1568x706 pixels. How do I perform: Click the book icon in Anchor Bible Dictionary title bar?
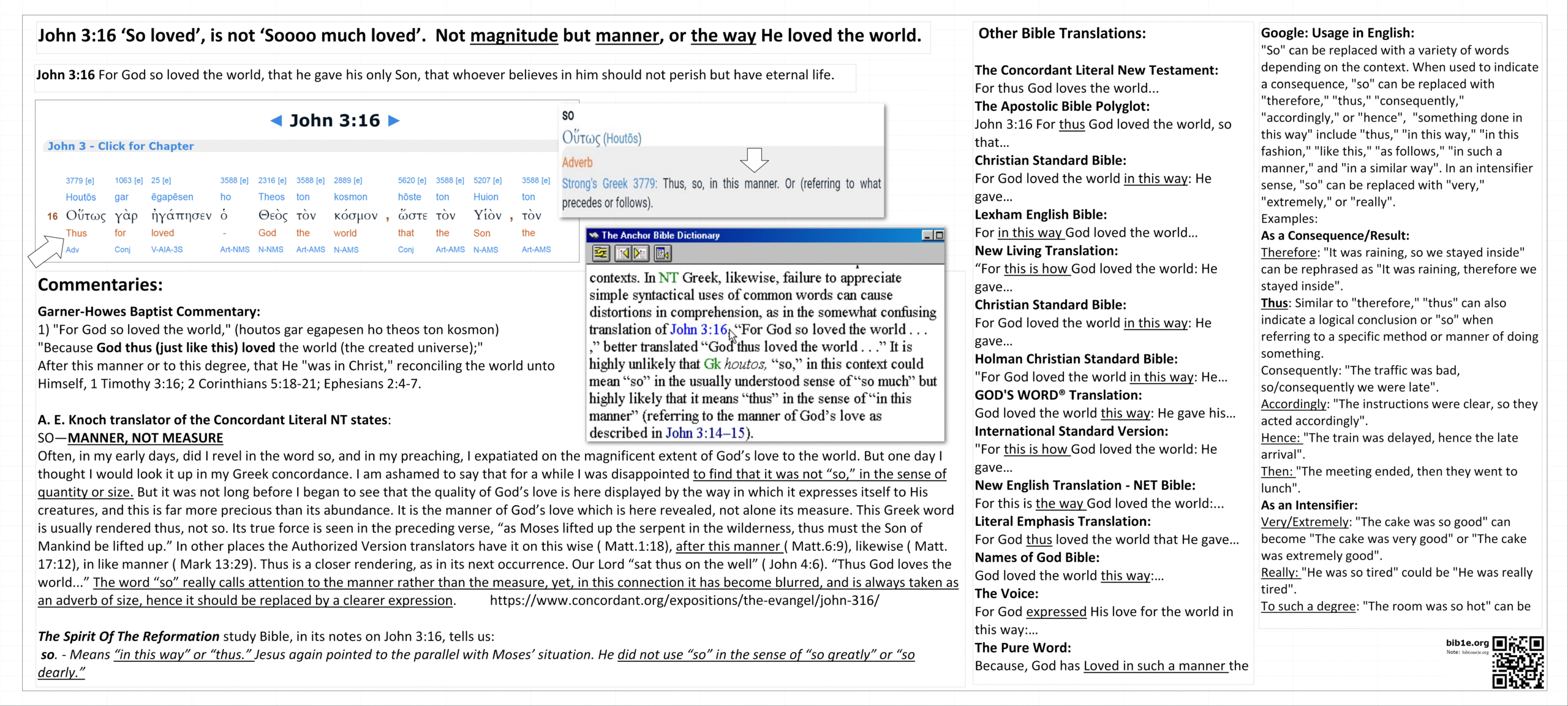pos(593,235)
